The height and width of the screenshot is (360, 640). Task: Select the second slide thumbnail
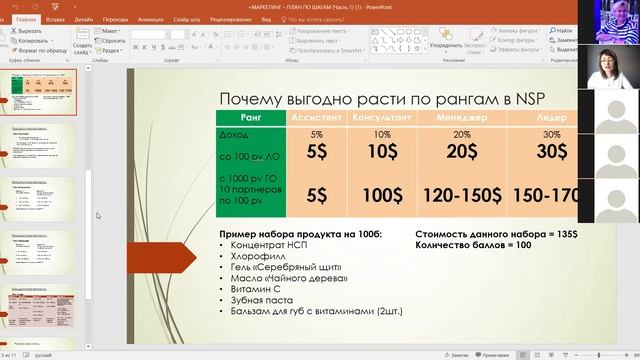[x=38, y=146]
